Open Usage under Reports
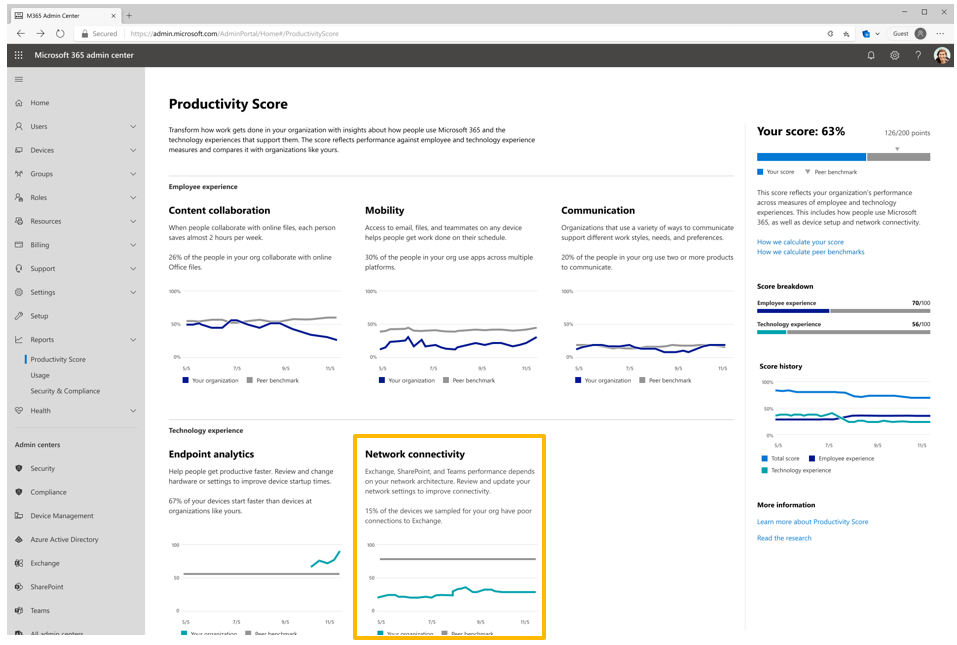957x645 pixels. click(40, 375)
